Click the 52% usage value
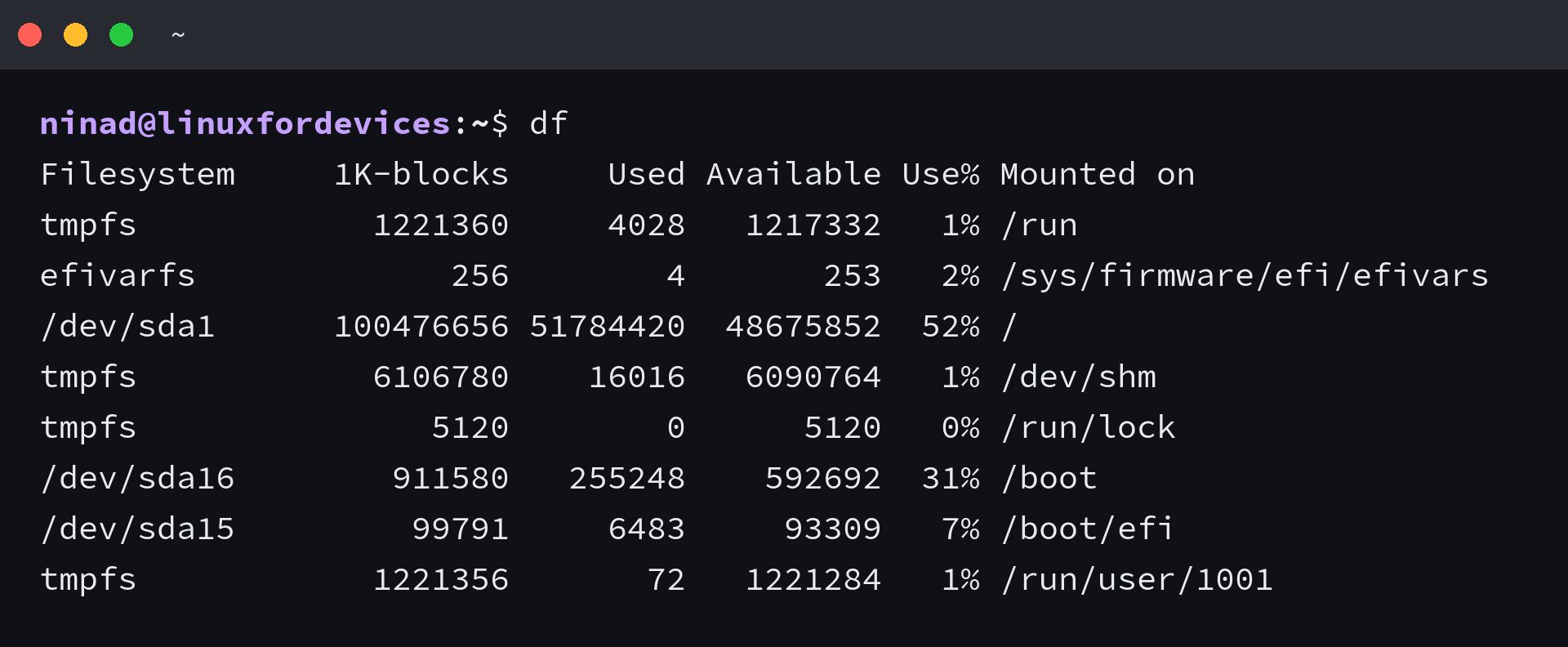The width and height of the screenshot is (1568, 647). (x=951, y=326)
